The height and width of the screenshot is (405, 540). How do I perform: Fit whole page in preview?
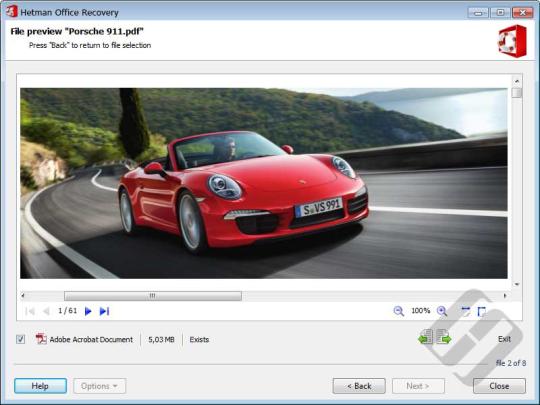click(482, 311)
